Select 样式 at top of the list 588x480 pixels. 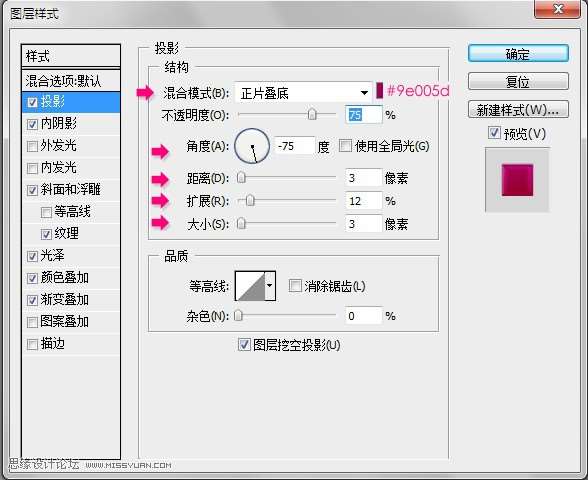coord(71,57)
